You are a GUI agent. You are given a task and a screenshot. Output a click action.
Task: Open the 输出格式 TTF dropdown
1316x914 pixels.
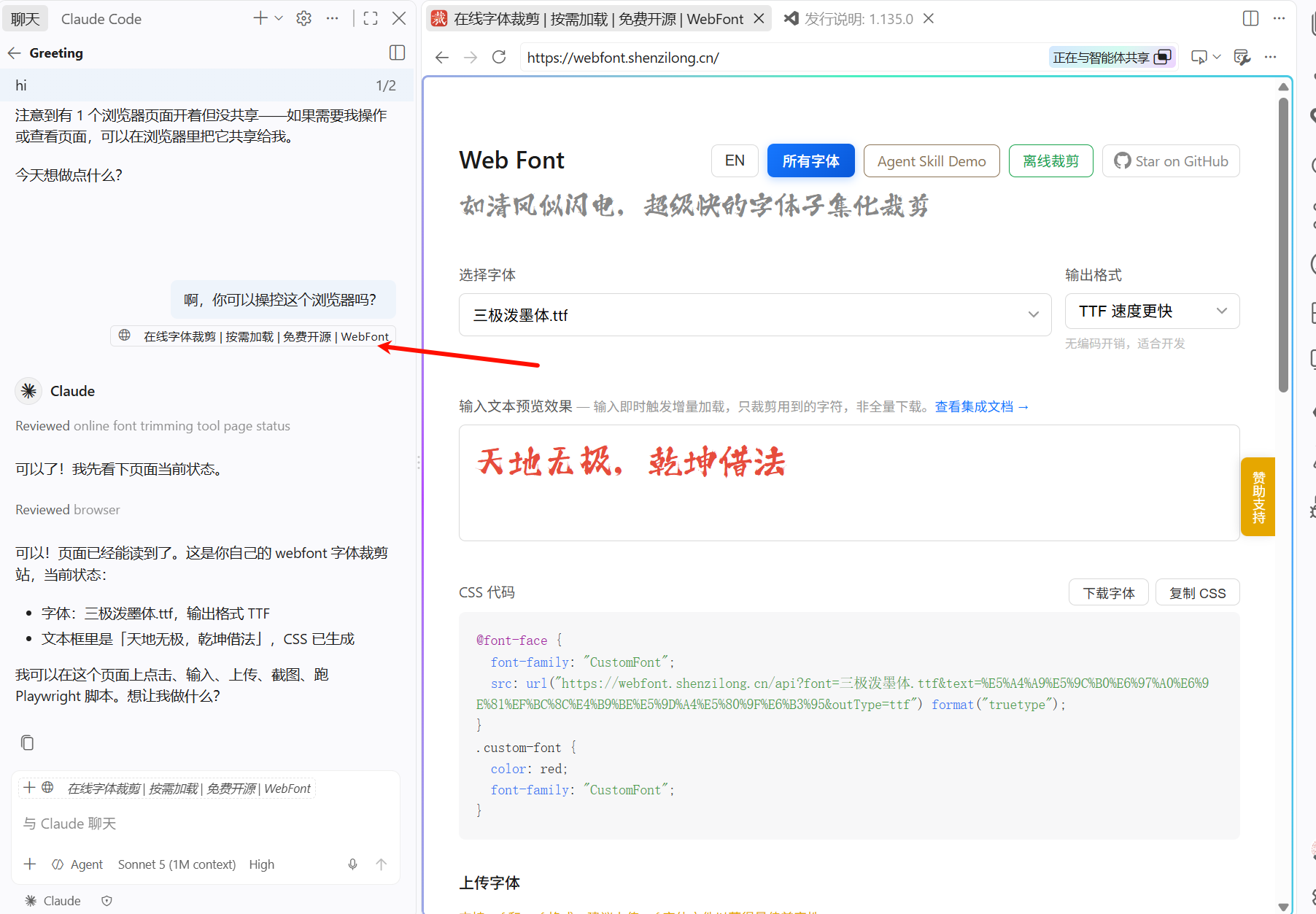[x=1152, y=311]
